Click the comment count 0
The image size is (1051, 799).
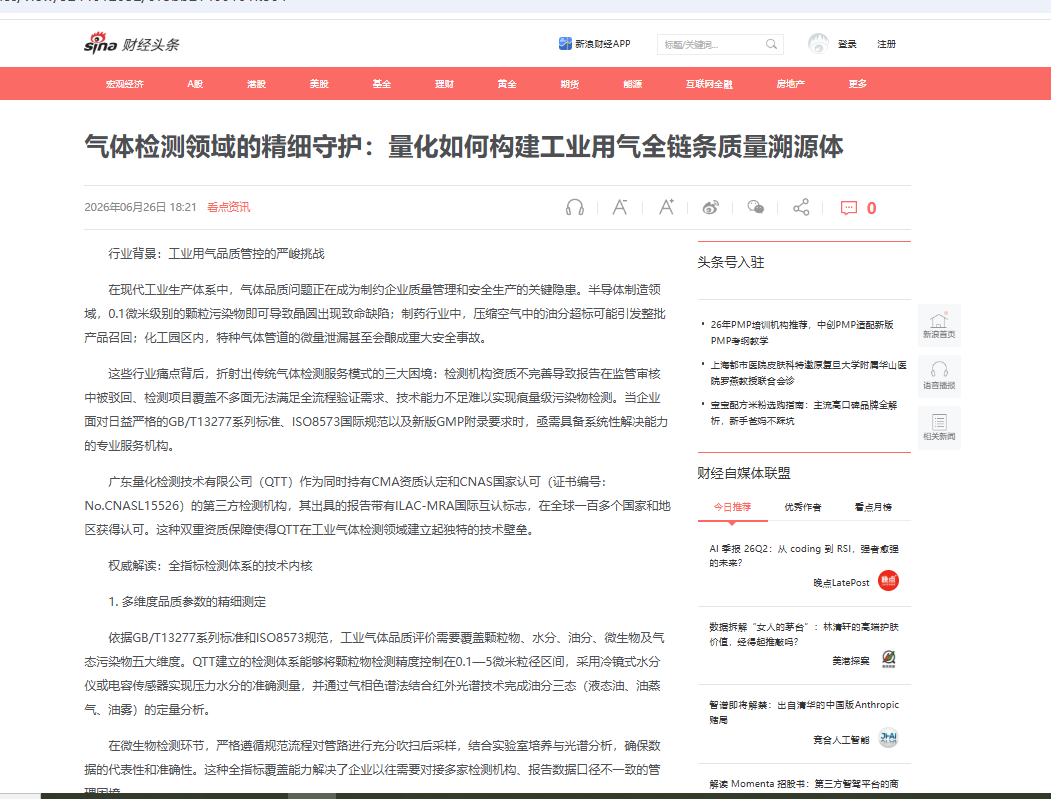(x=871, y=208)
